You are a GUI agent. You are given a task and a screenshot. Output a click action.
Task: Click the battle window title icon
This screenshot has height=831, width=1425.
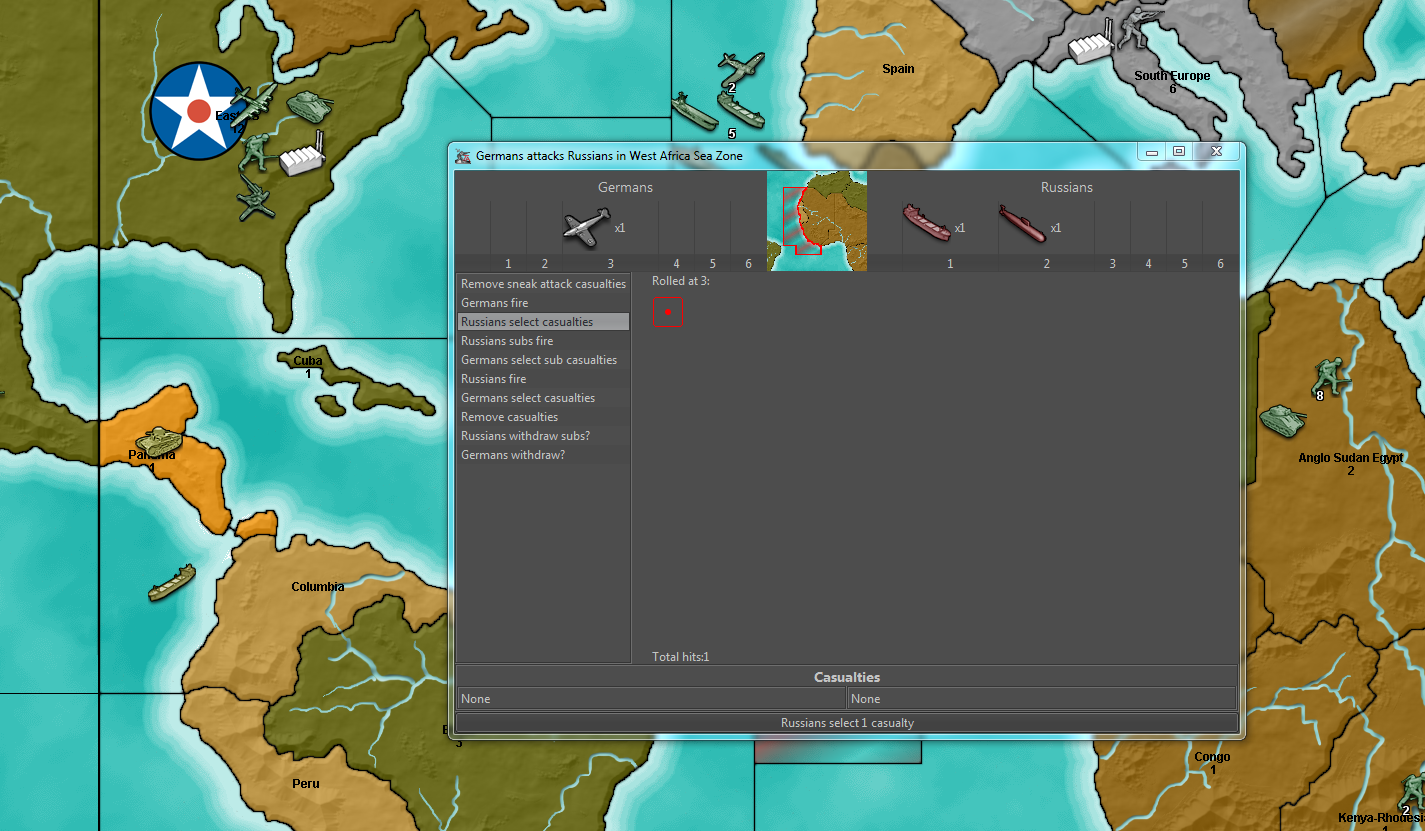[463, 155]
